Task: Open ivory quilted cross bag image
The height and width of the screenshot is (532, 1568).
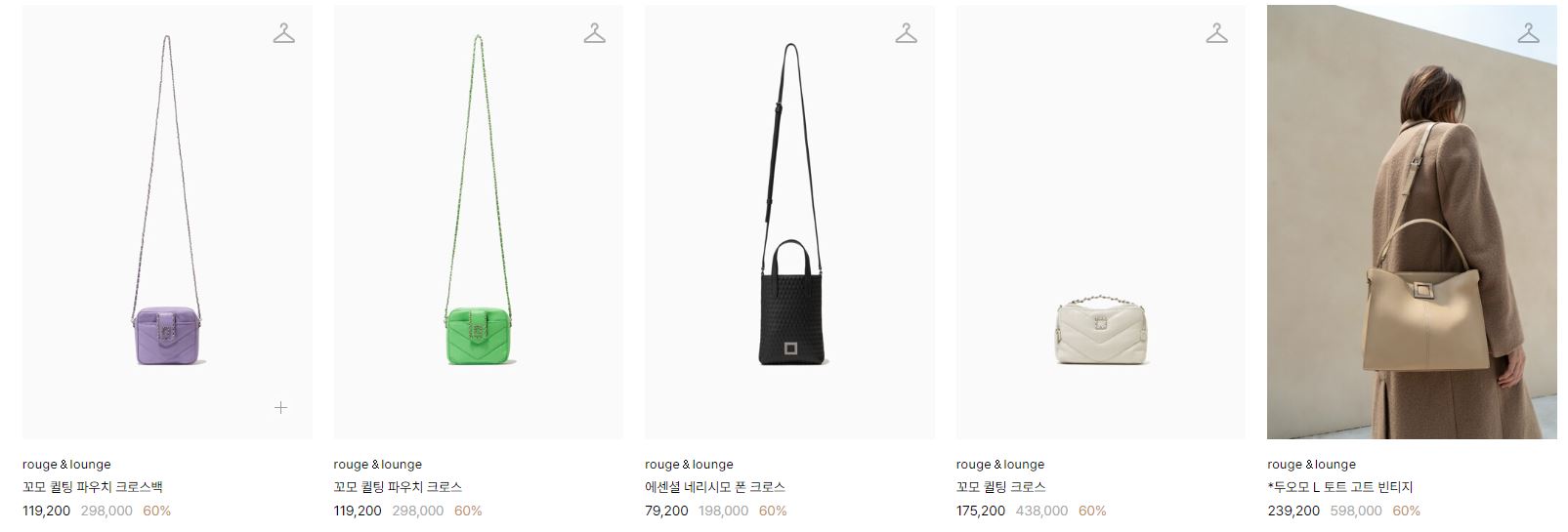Action: tap(1101, 222)
